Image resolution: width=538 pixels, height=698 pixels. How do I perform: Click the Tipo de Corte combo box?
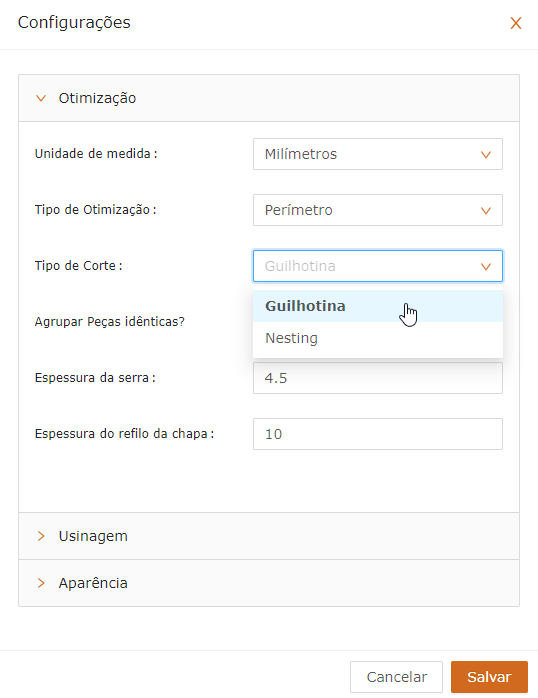(378, 266)
